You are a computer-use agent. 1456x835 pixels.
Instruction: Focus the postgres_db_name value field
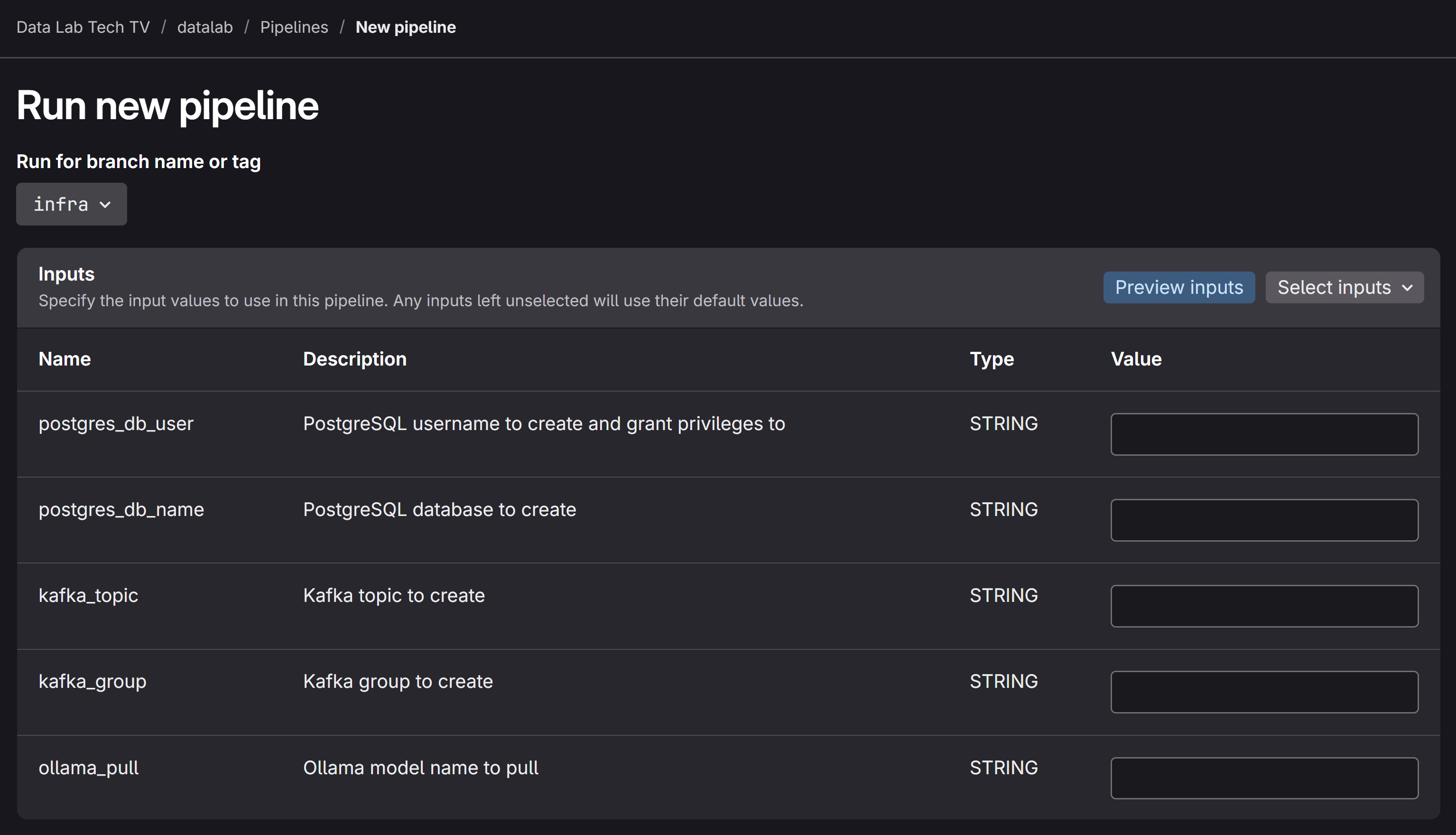pos(1264,520)
